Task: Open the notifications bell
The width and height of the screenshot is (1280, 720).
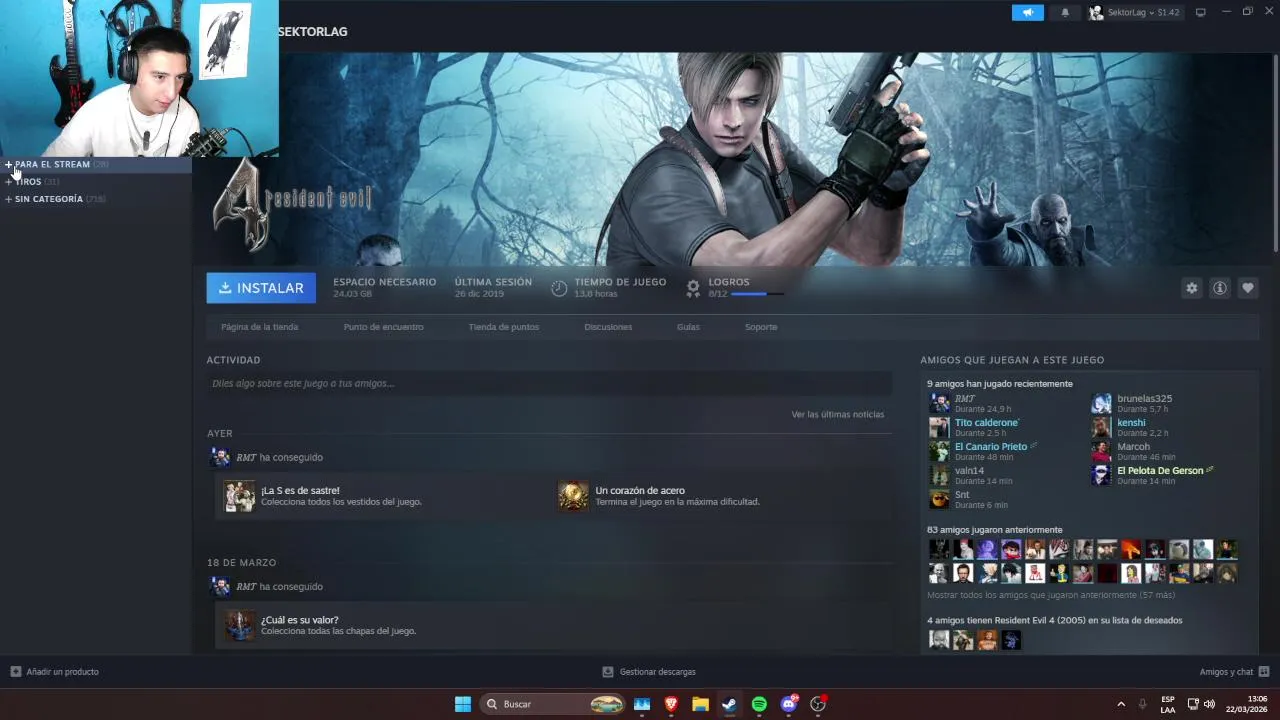Action: [x=1065, y=12]
